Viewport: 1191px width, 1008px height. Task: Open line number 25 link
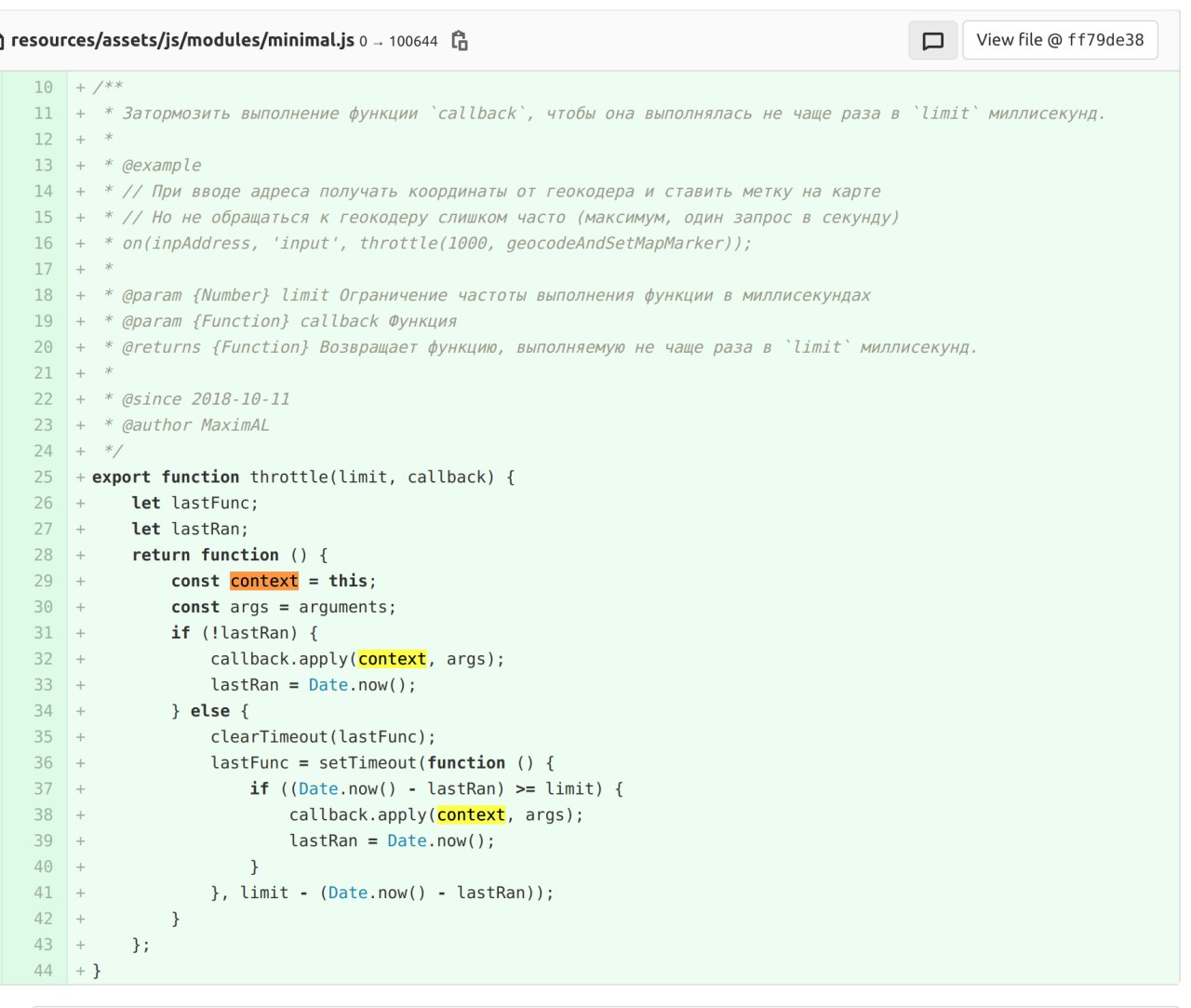[x=44, y=477]
